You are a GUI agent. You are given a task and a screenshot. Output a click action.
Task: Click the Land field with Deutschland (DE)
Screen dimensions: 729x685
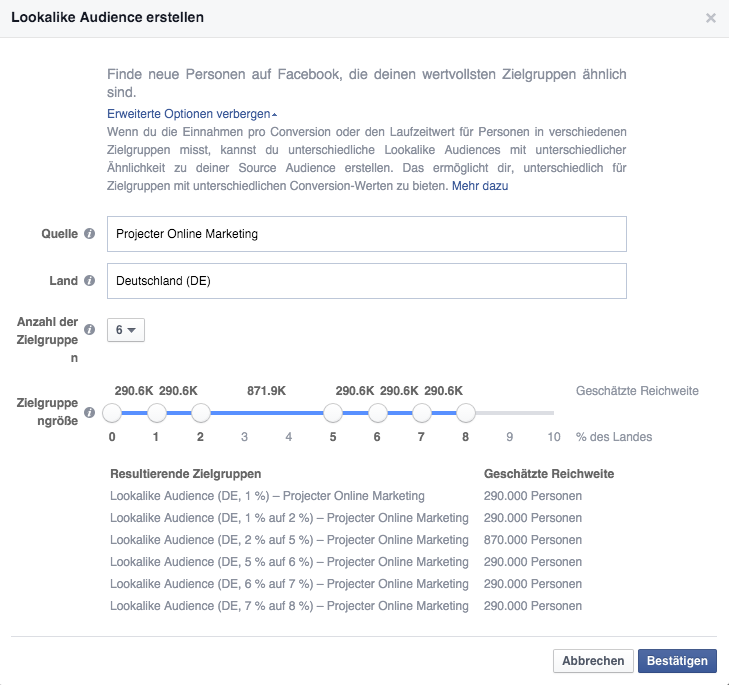click(x=367, y=281)
